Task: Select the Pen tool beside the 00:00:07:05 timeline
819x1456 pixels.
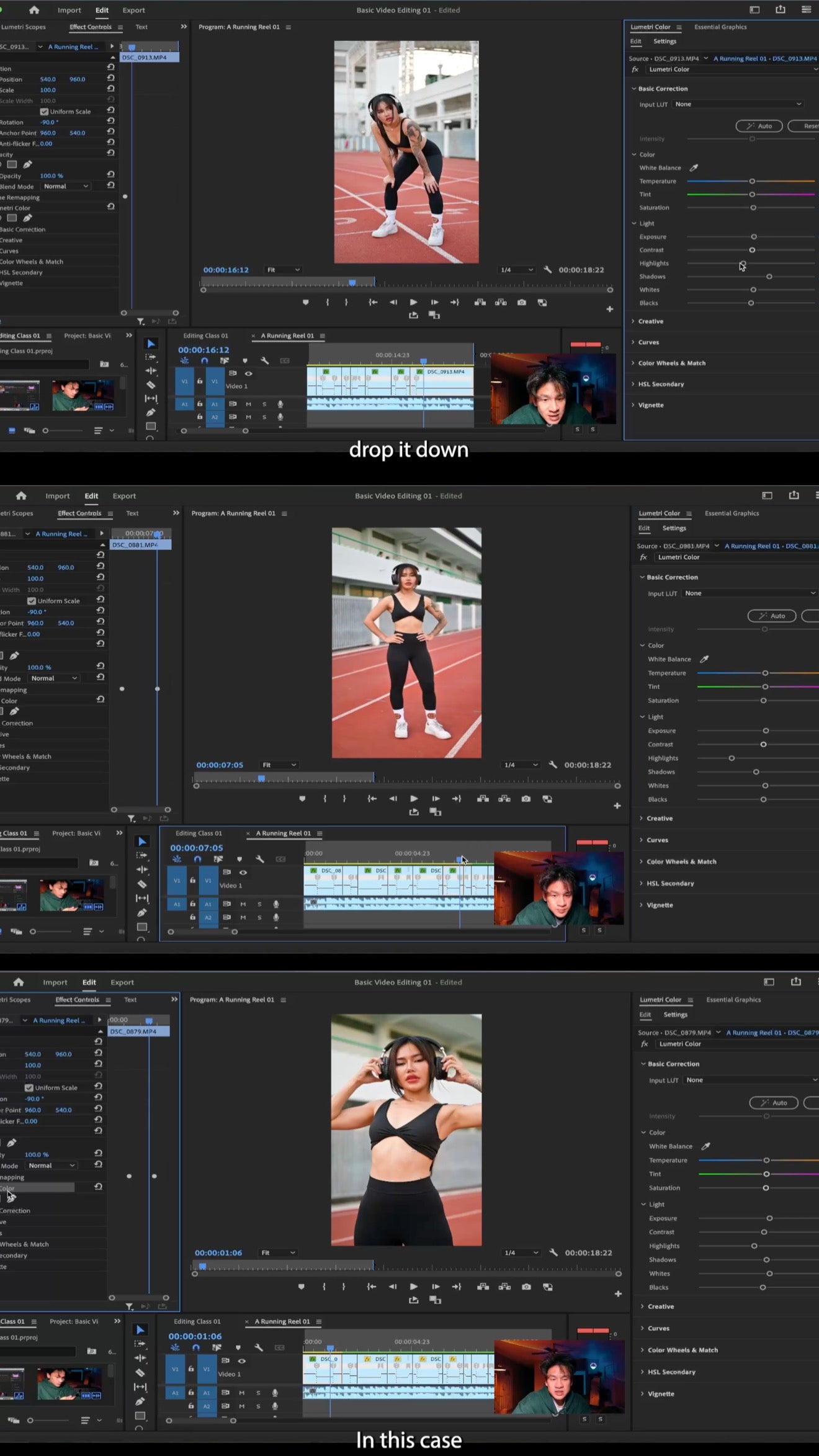Action: (x=142, y=912)
